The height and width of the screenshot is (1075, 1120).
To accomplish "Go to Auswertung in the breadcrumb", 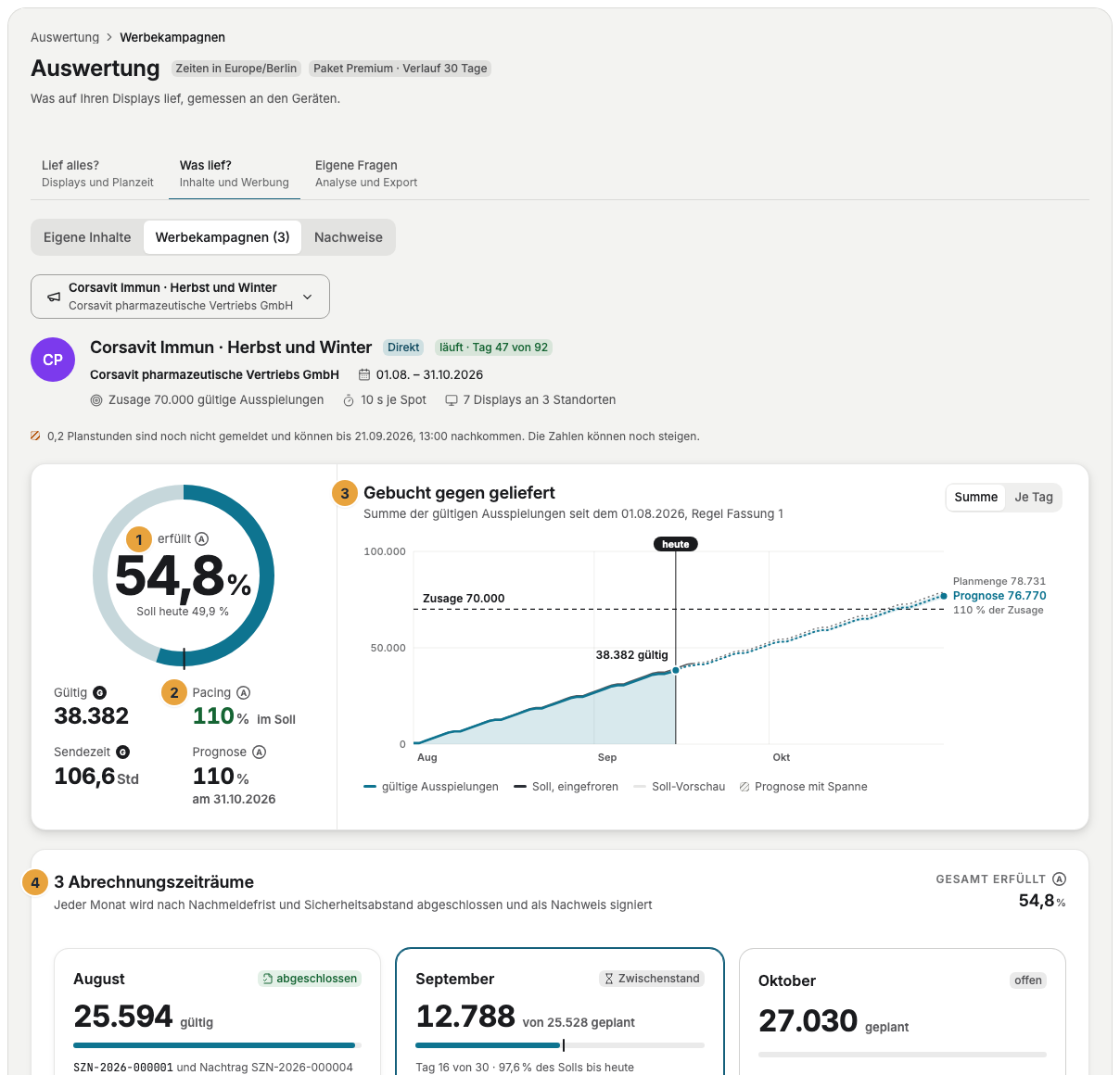I will point(65,37).
